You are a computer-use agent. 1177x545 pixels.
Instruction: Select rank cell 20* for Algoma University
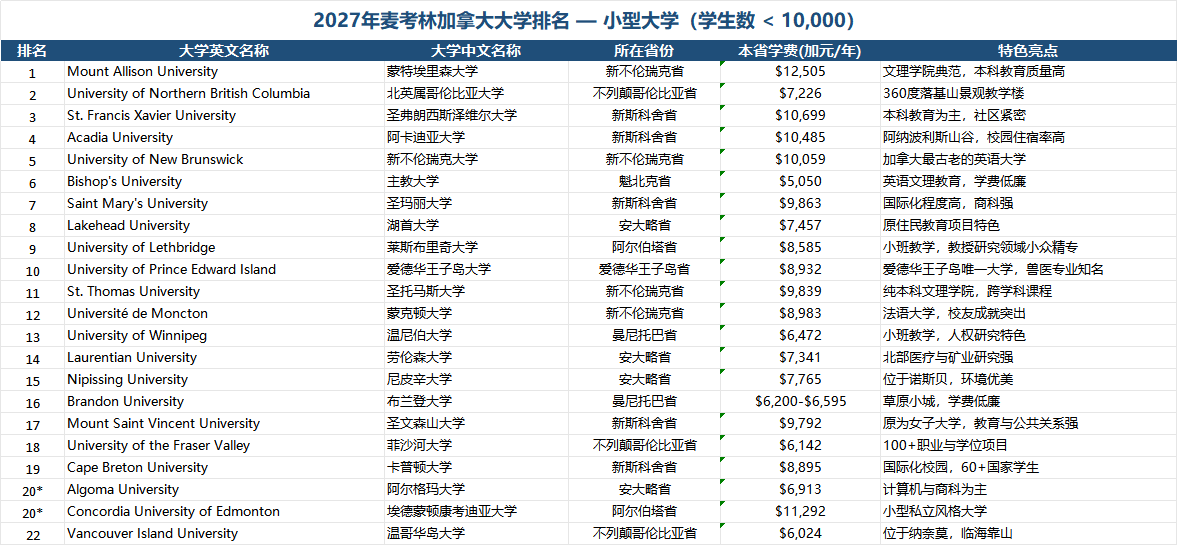tap(32, 489)
